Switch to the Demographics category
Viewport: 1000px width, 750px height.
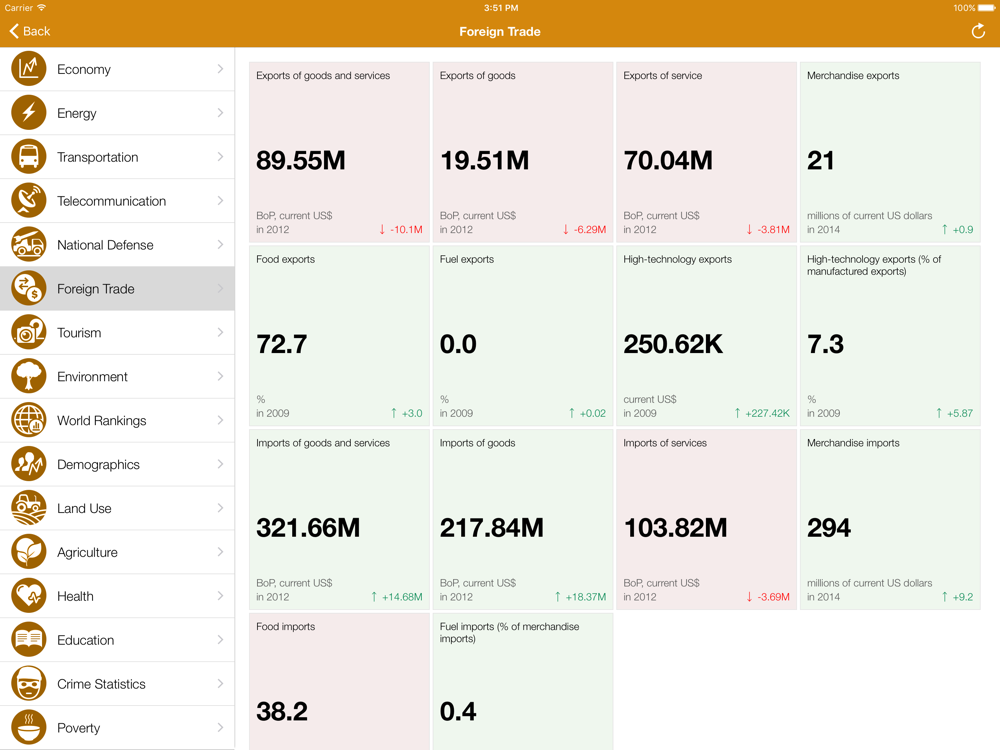[x=117, y=464]
